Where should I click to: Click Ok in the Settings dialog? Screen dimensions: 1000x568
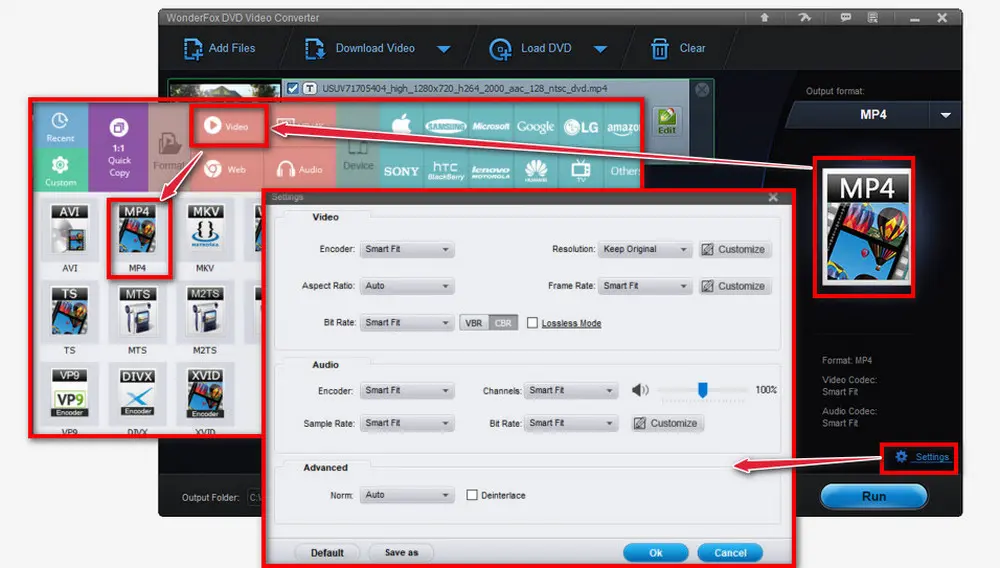point(655,552)
